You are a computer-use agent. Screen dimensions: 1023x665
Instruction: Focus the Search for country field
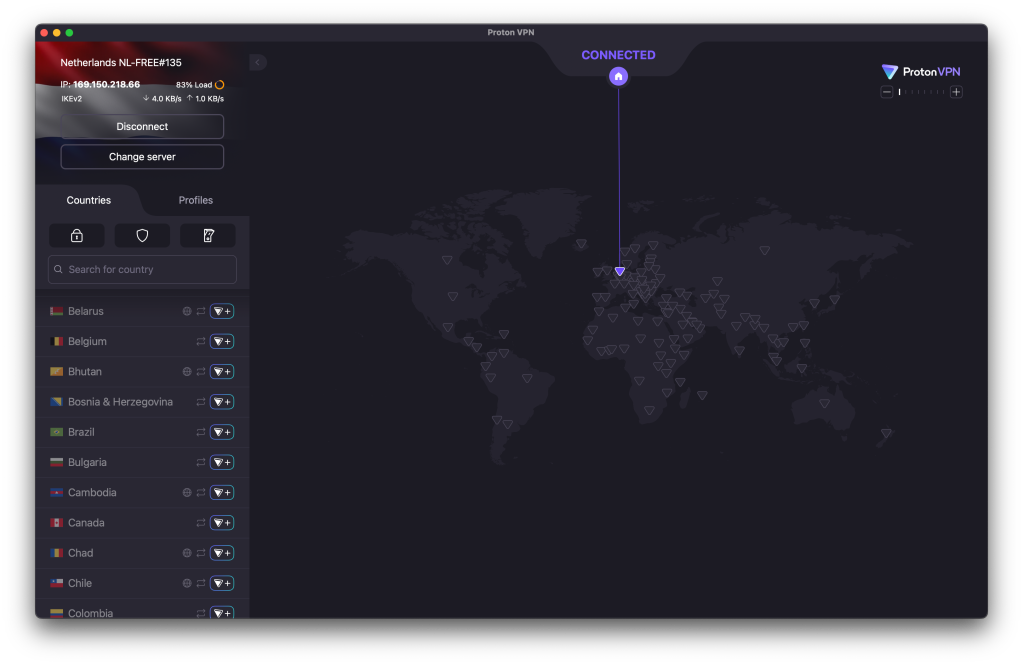142,269
